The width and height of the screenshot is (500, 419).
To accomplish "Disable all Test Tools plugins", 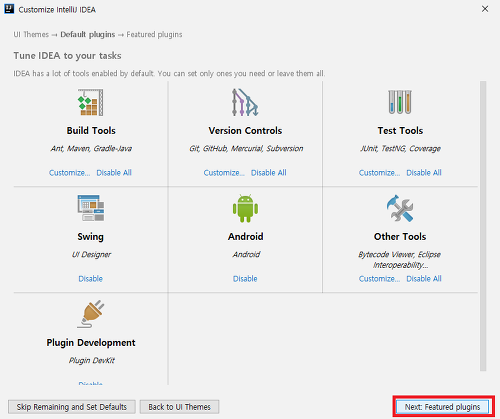I will pyautogui.click(x=424, y=173).
